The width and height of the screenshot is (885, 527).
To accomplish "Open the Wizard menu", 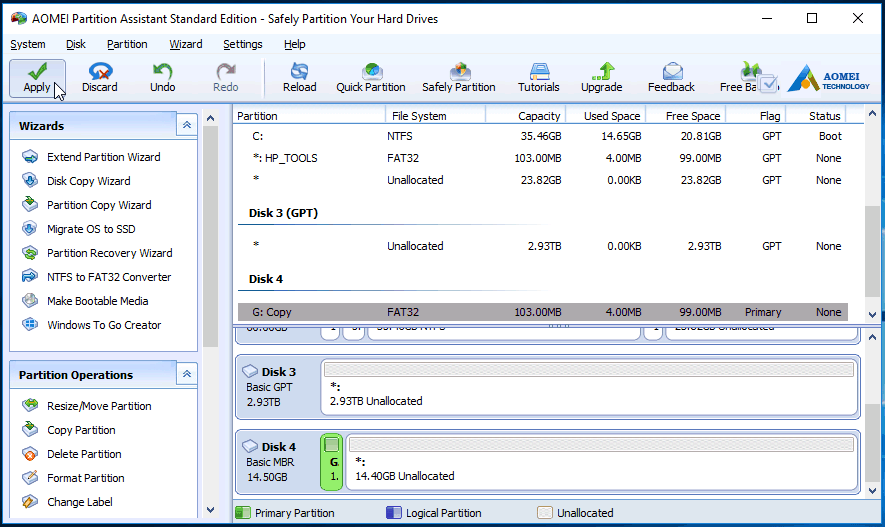I will tap(186, 44).
